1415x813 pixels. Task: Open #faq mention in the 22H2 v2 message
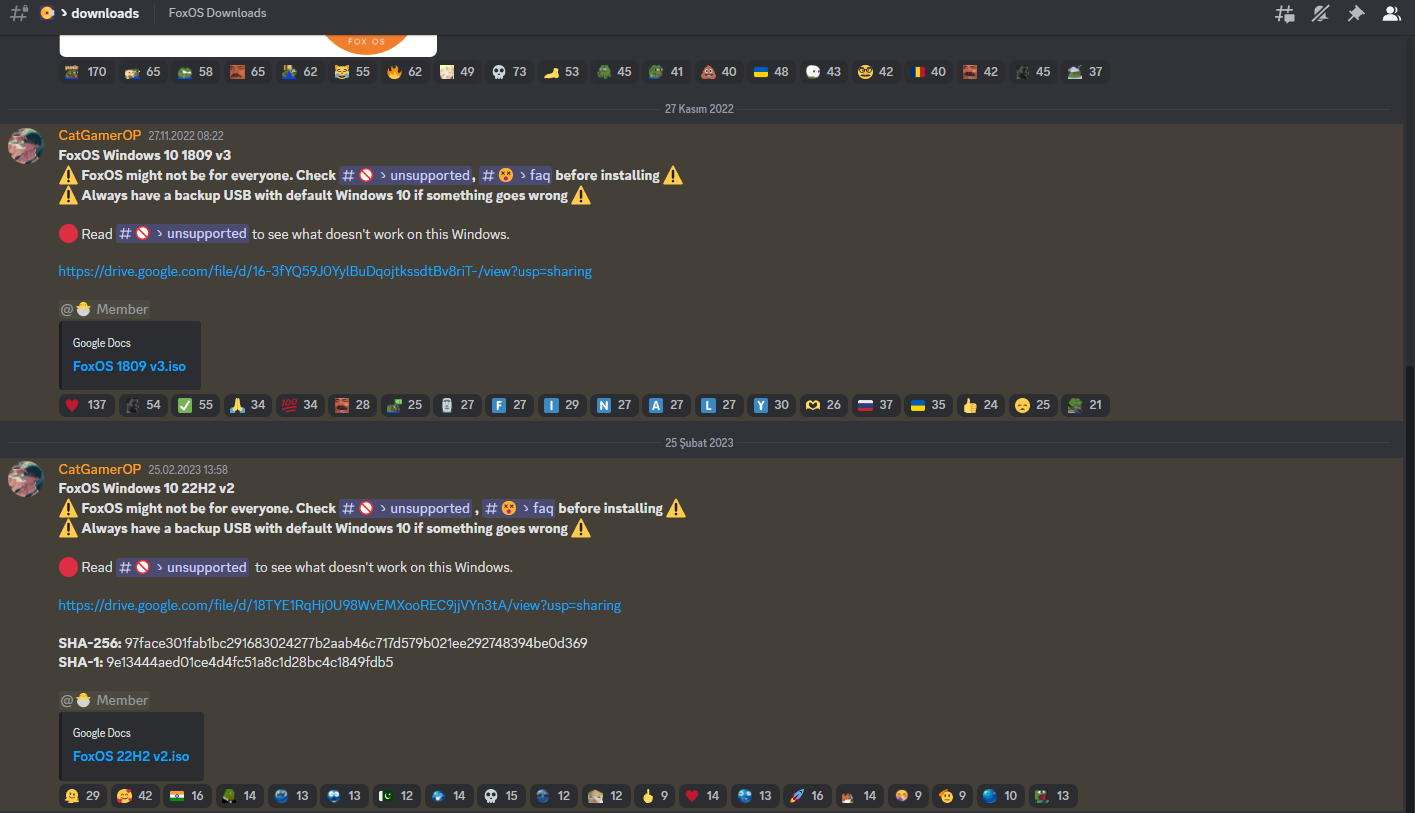coord(519,508)
